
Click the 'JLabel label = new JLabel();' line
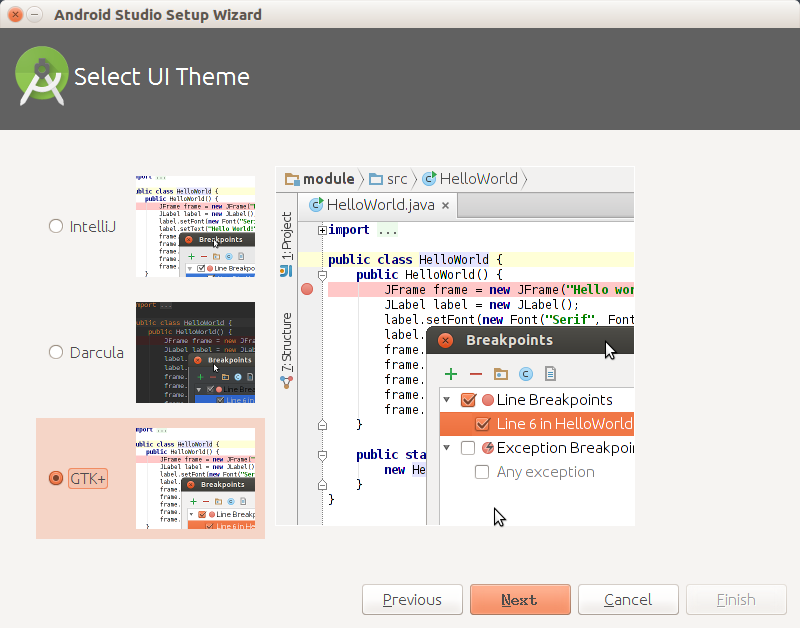click(482, 305)
